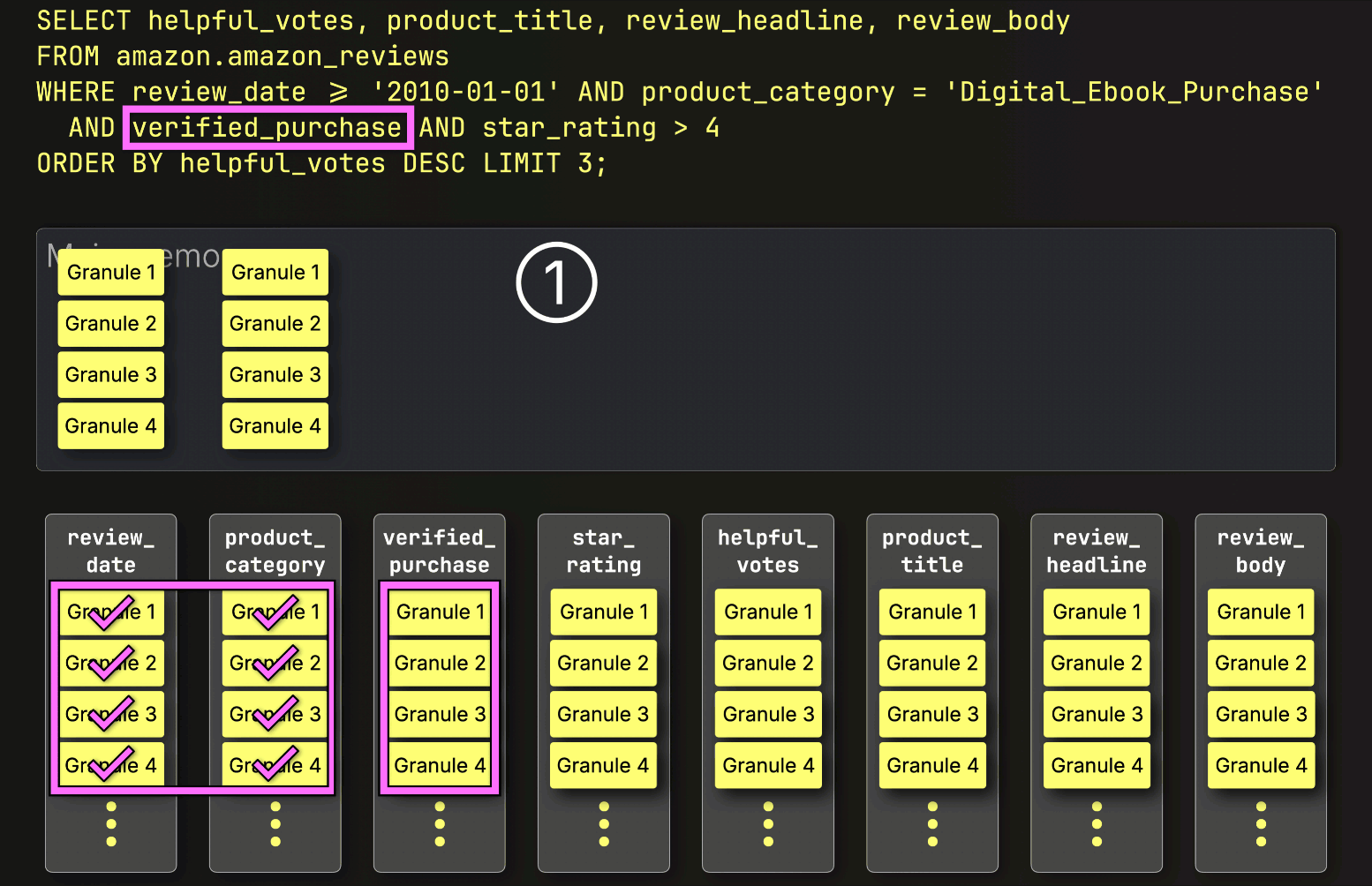Select the review_headline column header

tap(1096, 552)
